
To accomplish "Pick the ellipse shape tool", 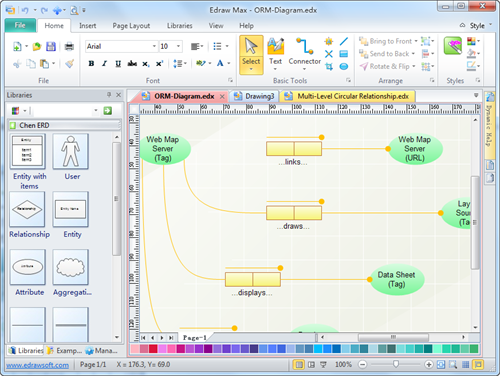I will coord(344,66).
